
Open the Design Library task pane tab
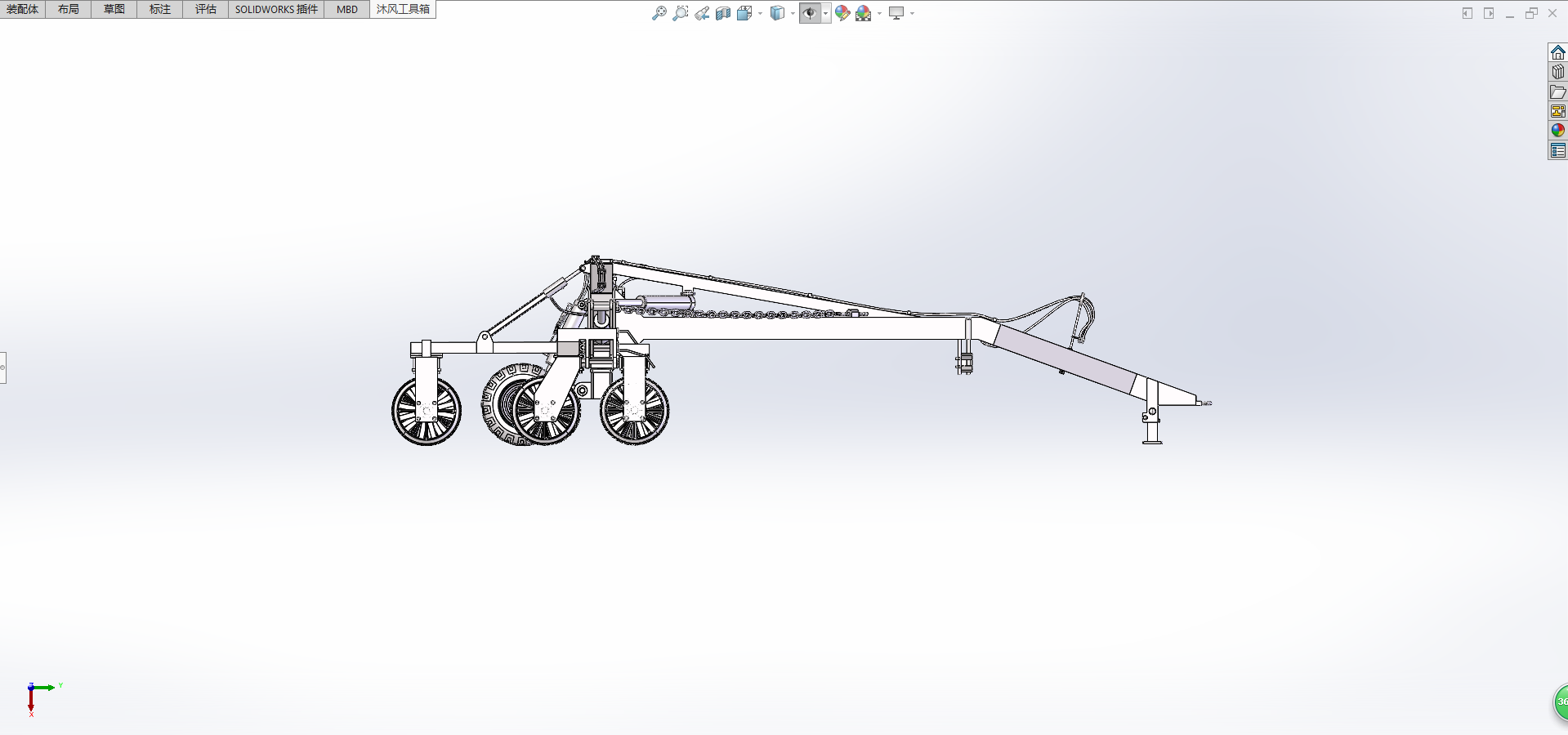[x=1558, y=72]
